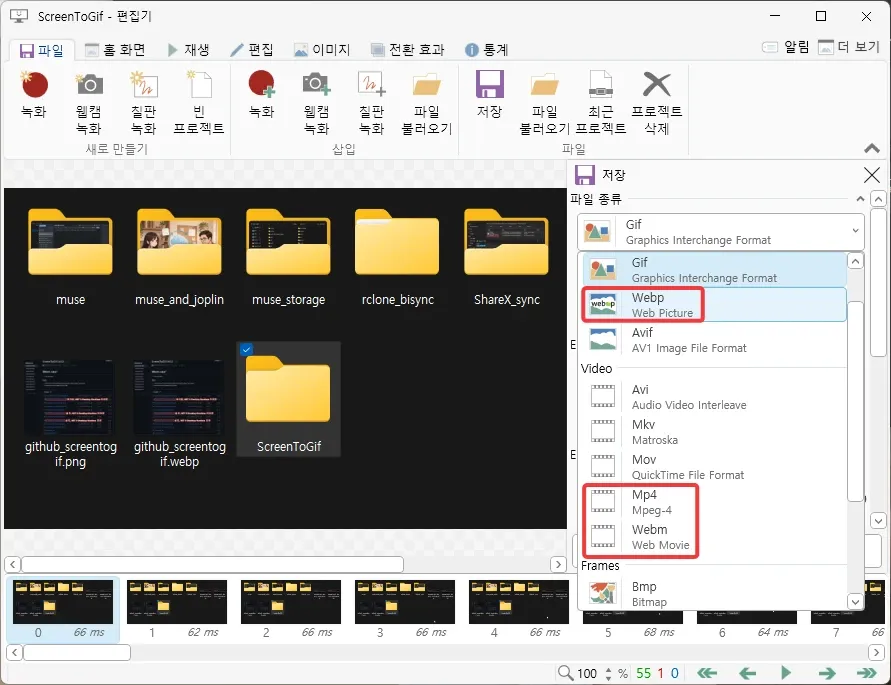Select frame 1 thumbnail

click(177, 609)
